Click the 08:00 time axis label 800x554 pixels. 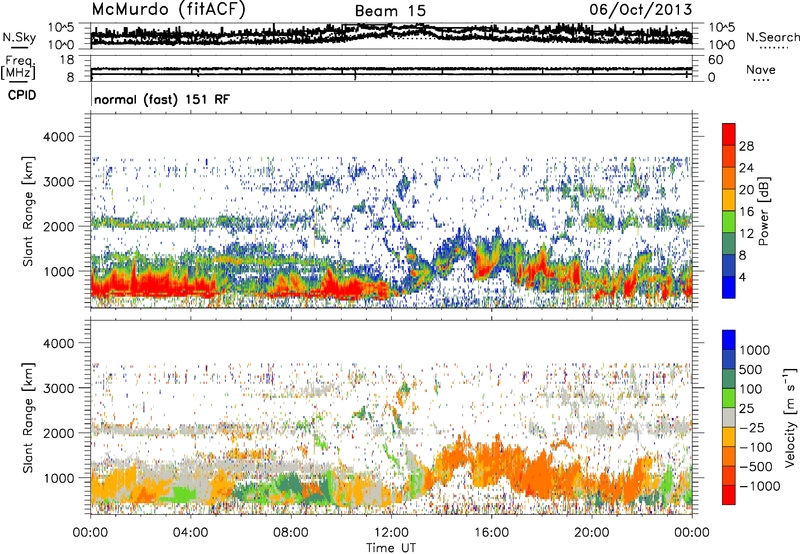(291, 533)
